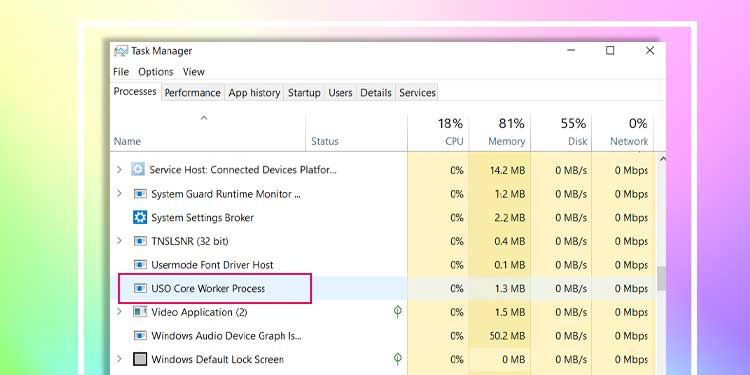
Task: Click the Video Application process icon
Action: click(x=140, y=312)
